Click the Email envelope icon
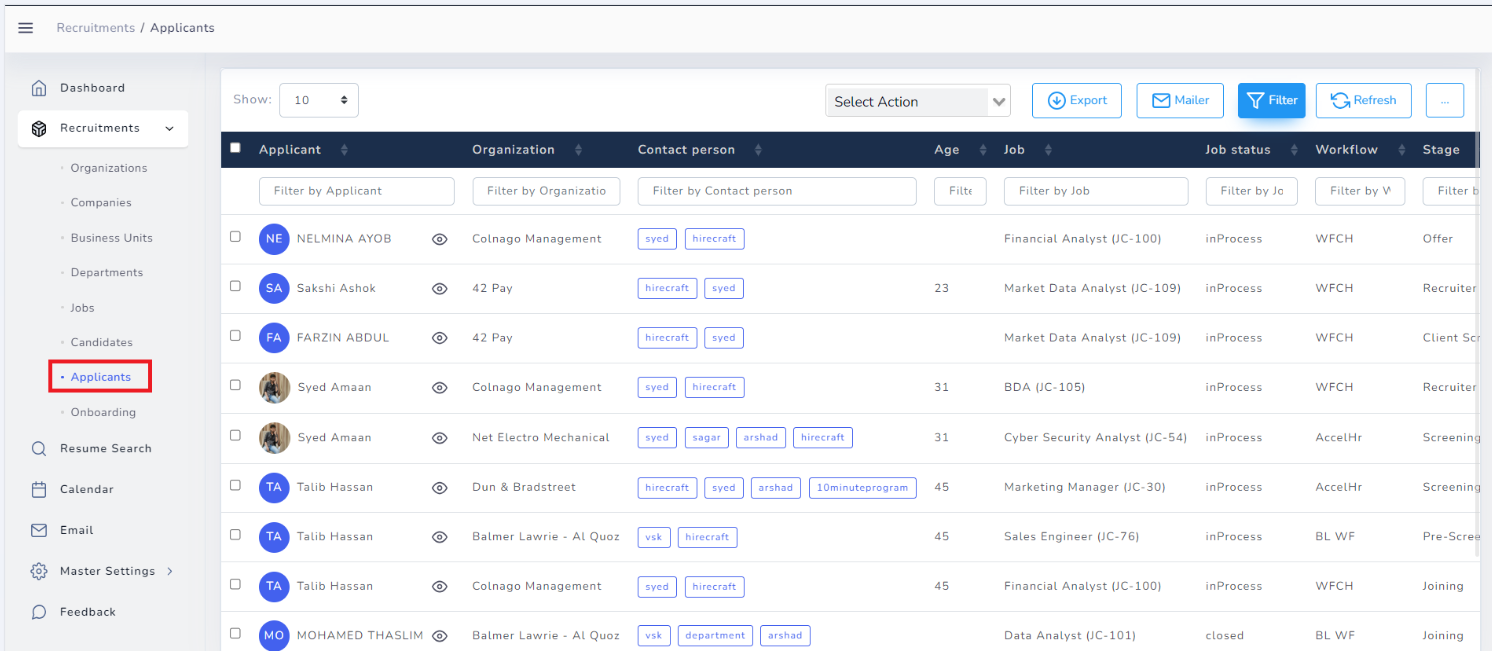Viewport: 1492px width, 651px height. (x=39, y=531)
